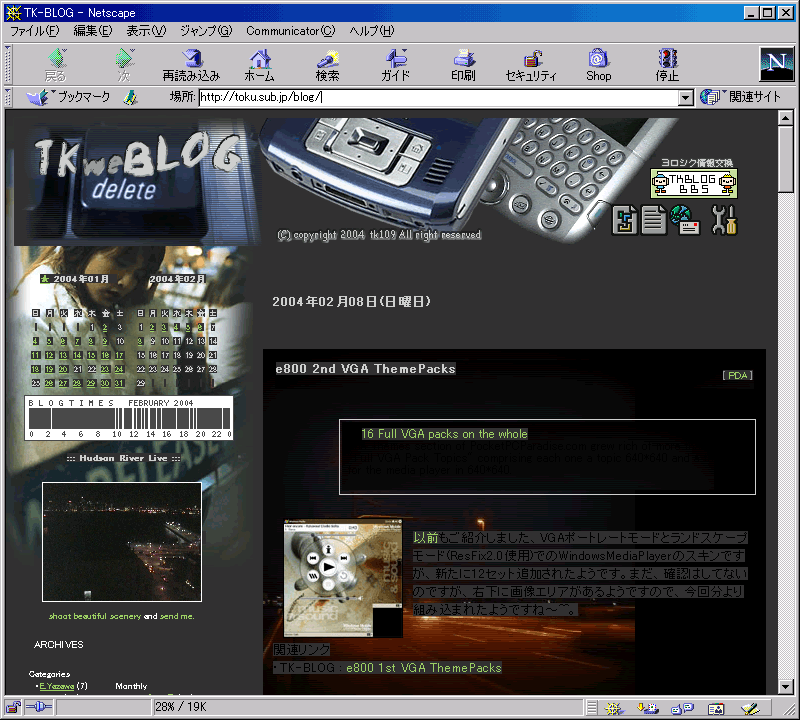Open the ファイル(F) menu
Viewport: 800px width, 720px height.
coord(34,31)
